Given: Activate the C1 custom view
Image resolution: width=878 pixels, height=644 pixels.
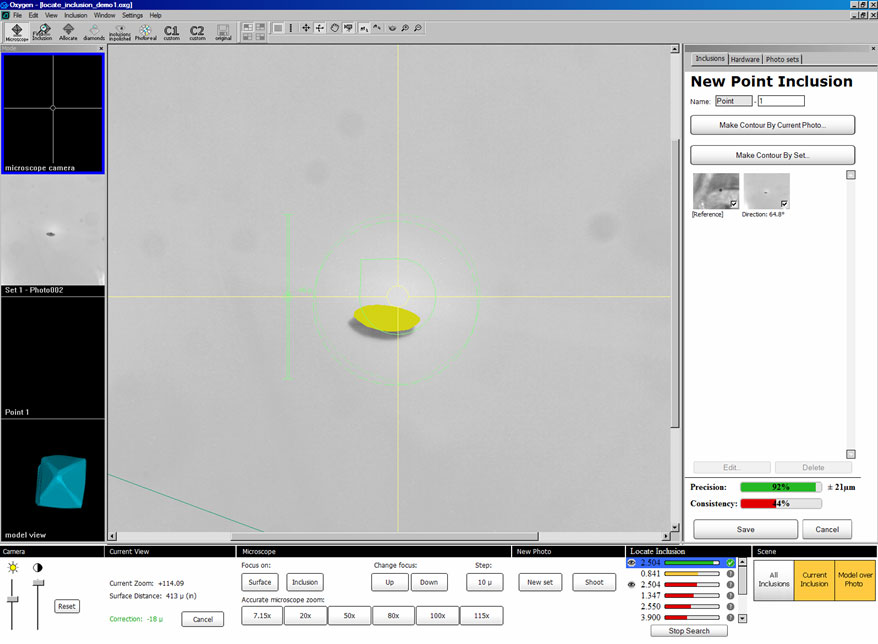Looking at the screenshot, I should click(172, 32).
